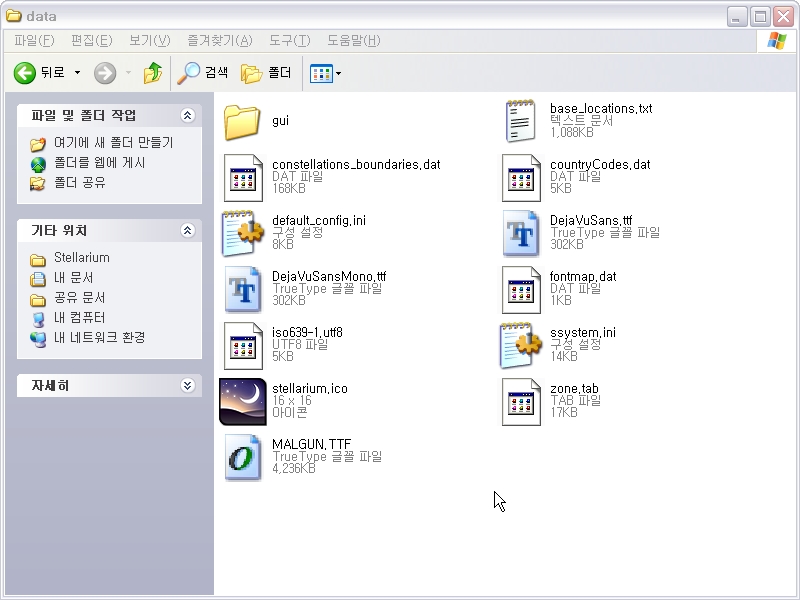Click 폴더를 웹에 게시 link
Screen dimensions: 800x600
tap(100, 163)
